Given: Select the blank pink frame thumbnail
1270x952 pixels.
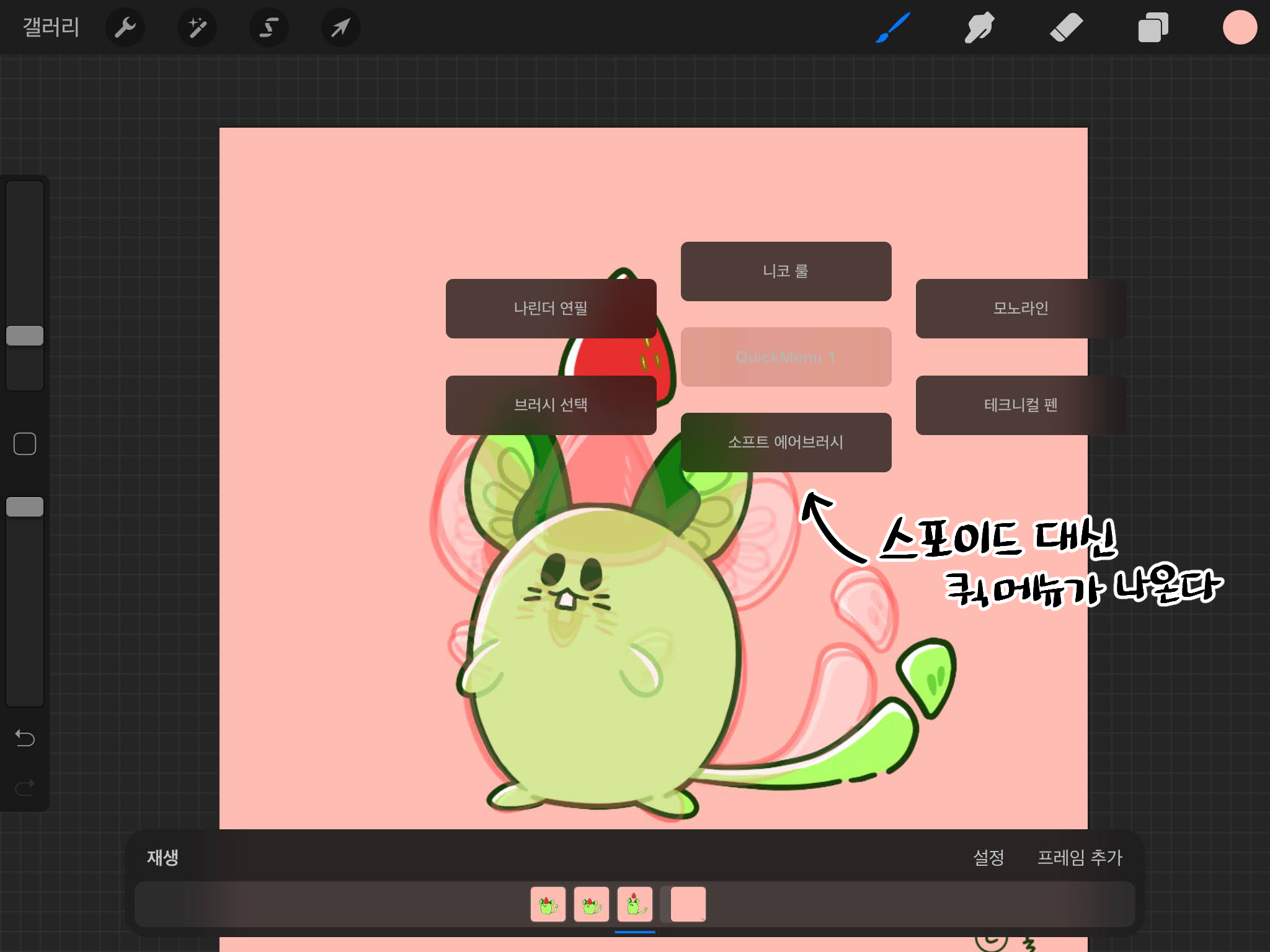Looking at the screenshot, I should (x=688, y=904).
